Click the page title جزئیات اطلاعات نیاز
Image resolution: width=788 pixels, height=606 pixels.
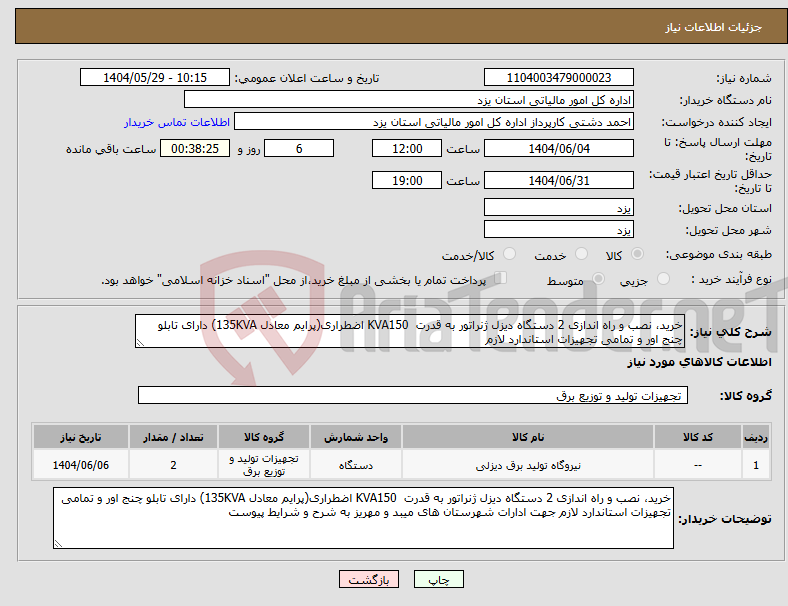(714, 27)
